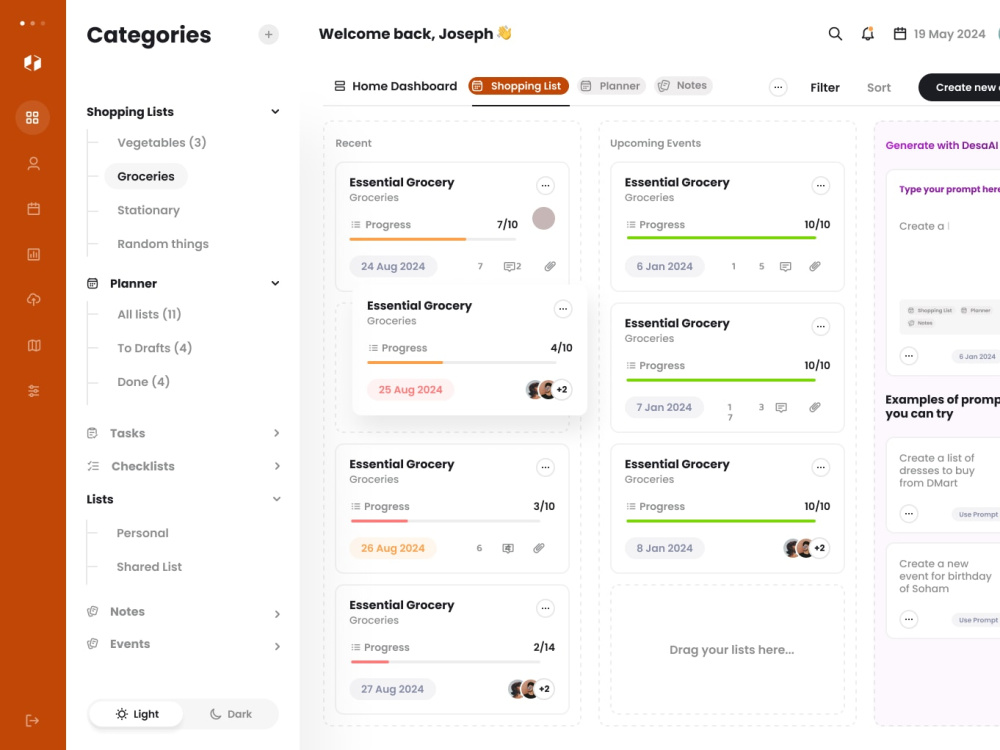Switch to Dark theme
The height and width of the screenshot is (750, 1000).
[231, 714]
